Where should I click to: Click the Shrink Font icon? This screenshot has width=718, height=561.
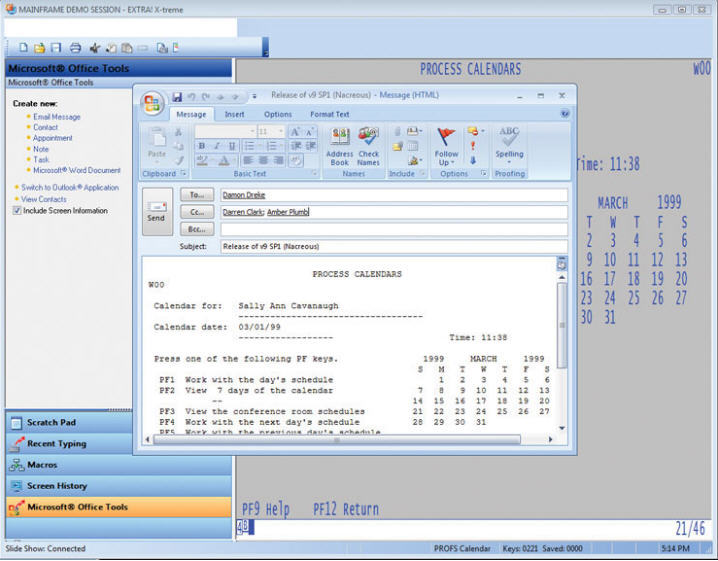tap(310, 132)
